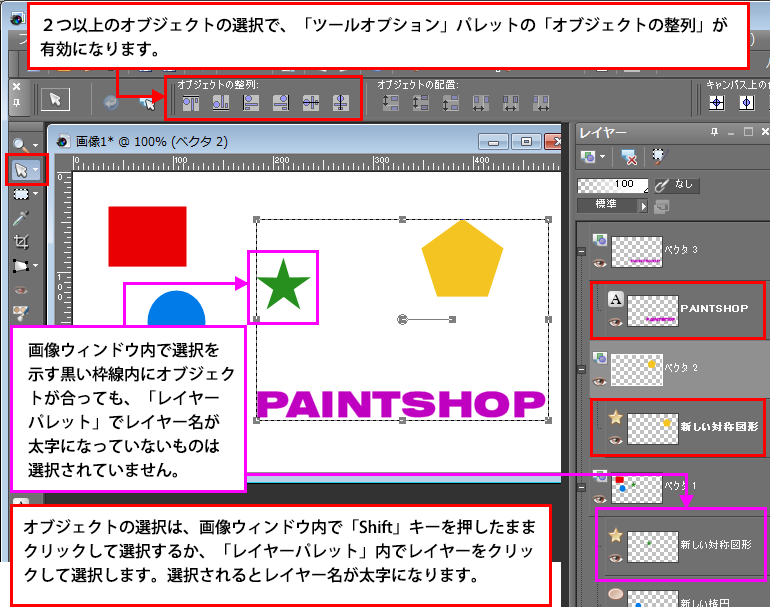Toggle visibility of the PAINTSHOP text layer

point(615,322)
